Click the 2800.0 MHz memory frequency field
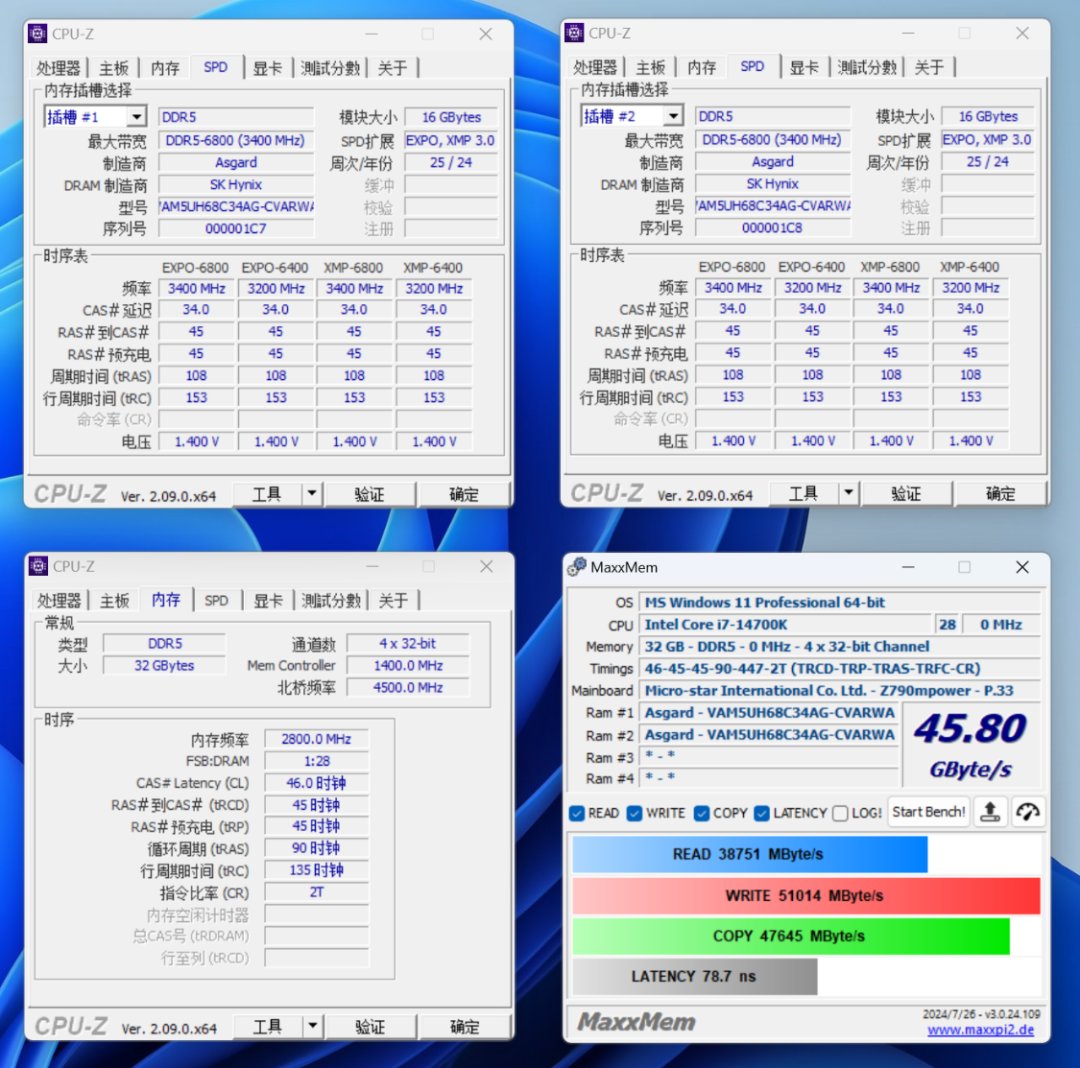Viewport: 1080px width, 1068px height. click(316, 739)
